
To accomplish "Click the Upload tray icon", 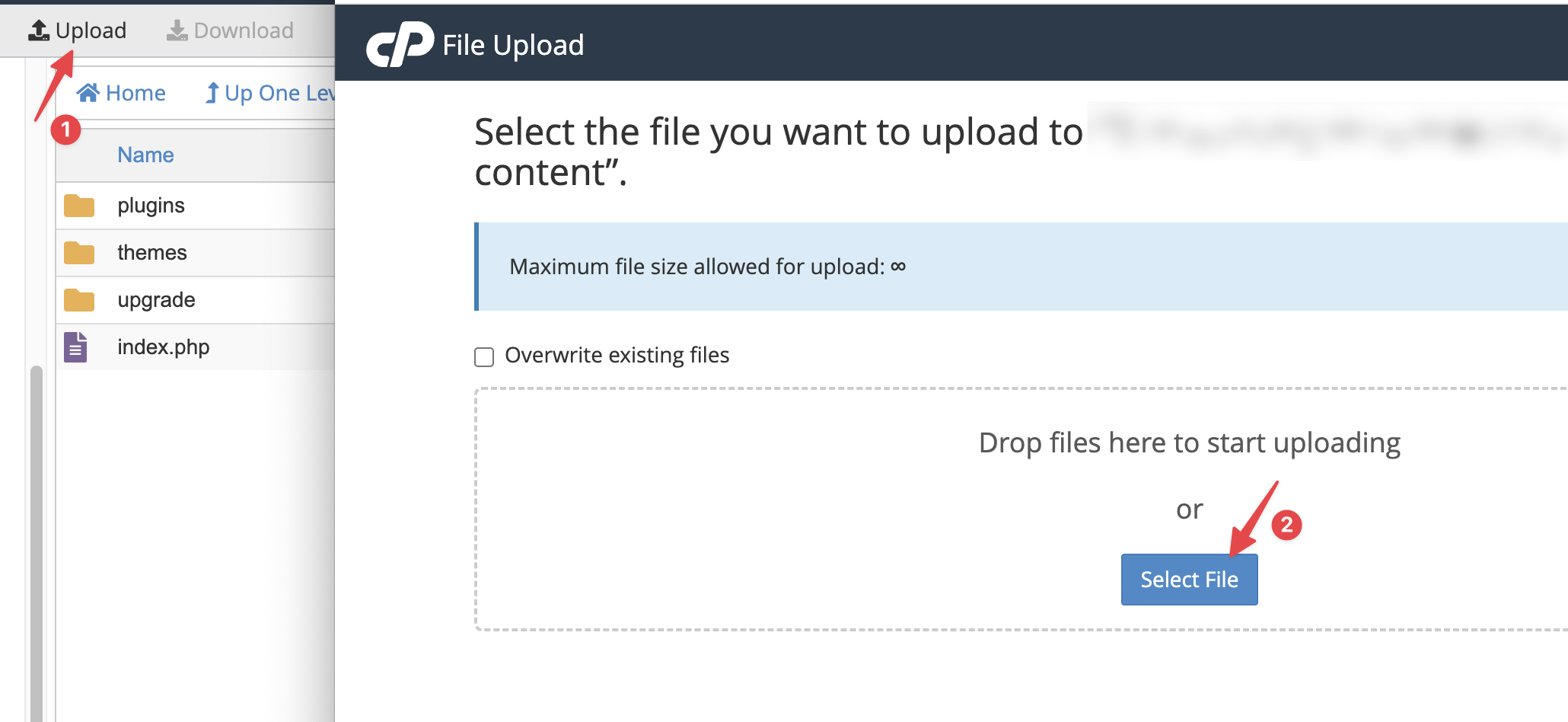I will [x=39, y=30].
